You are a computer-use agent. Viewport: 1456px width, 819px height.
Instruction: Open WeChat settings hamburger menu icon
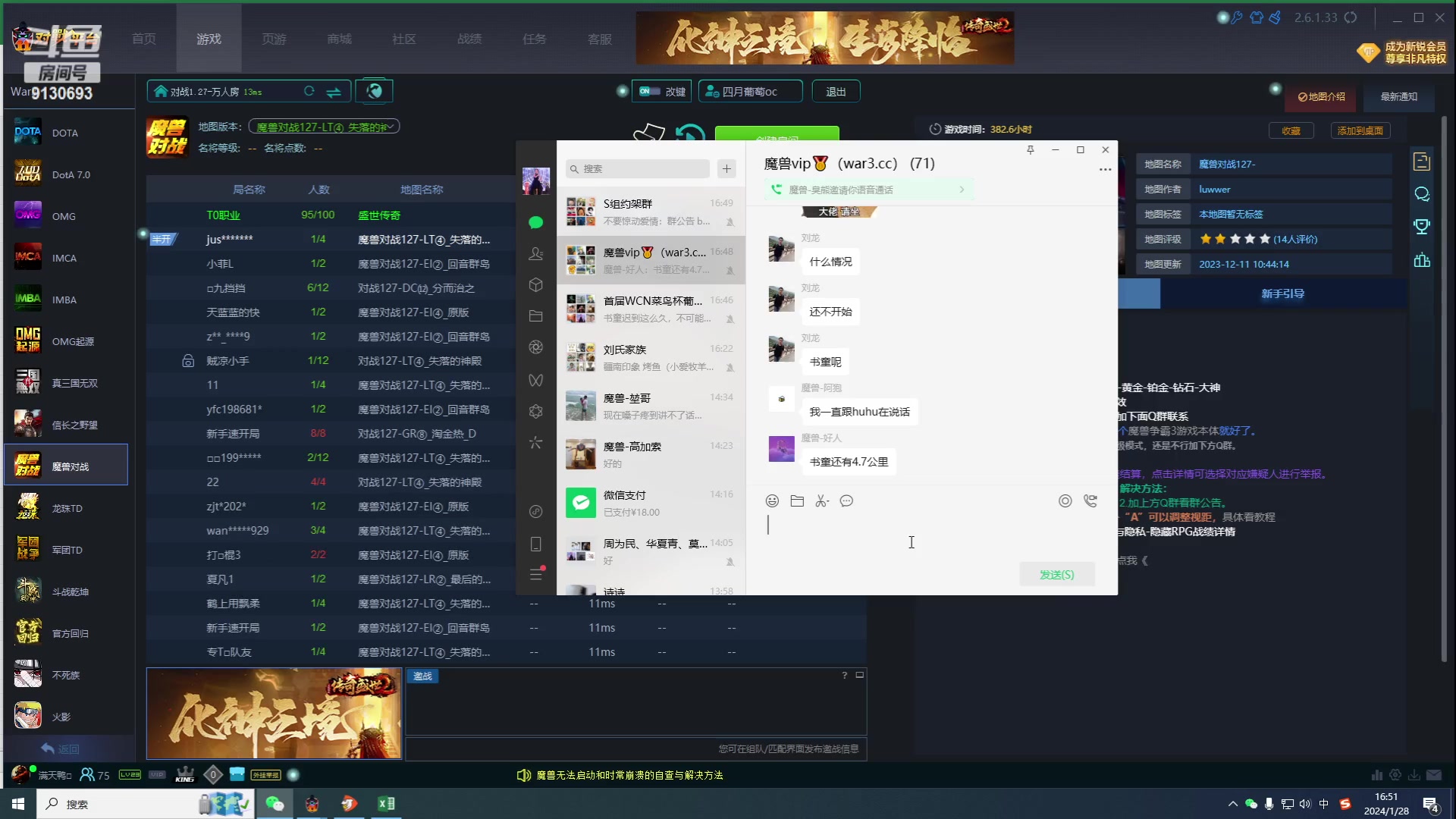click(536, 574)
